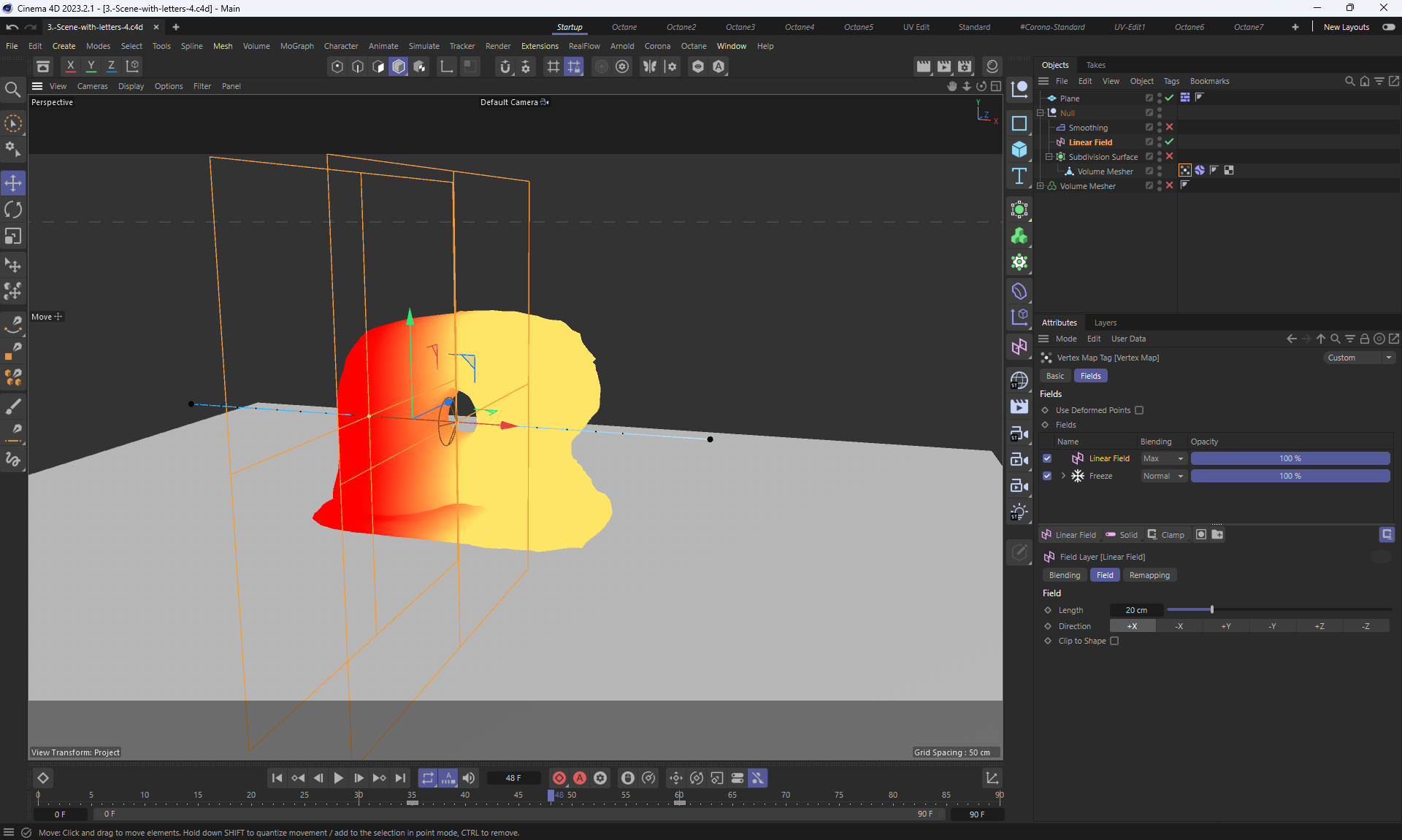The width and height of the screenshot is (1402, 840).
Task: Click the Undo arrow icon
Action: (x=12, y=27)
